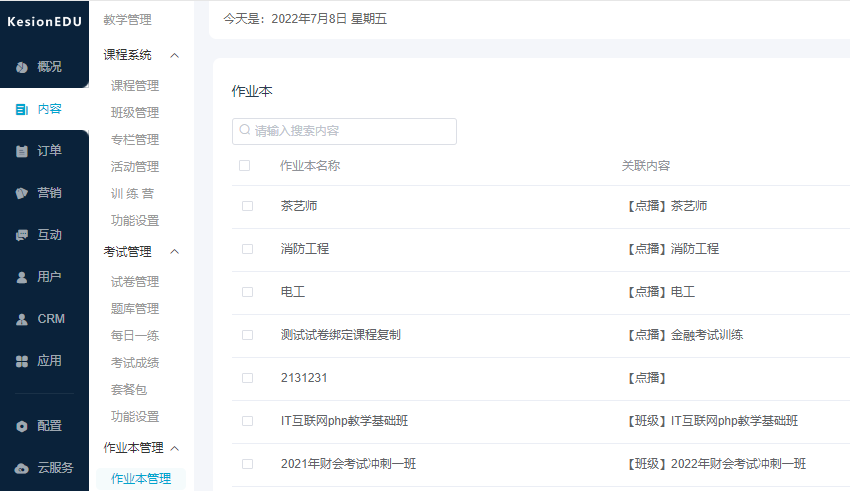The image size is (850, 491).
Task: Open the 配置 settings icon
Action: 22,426
